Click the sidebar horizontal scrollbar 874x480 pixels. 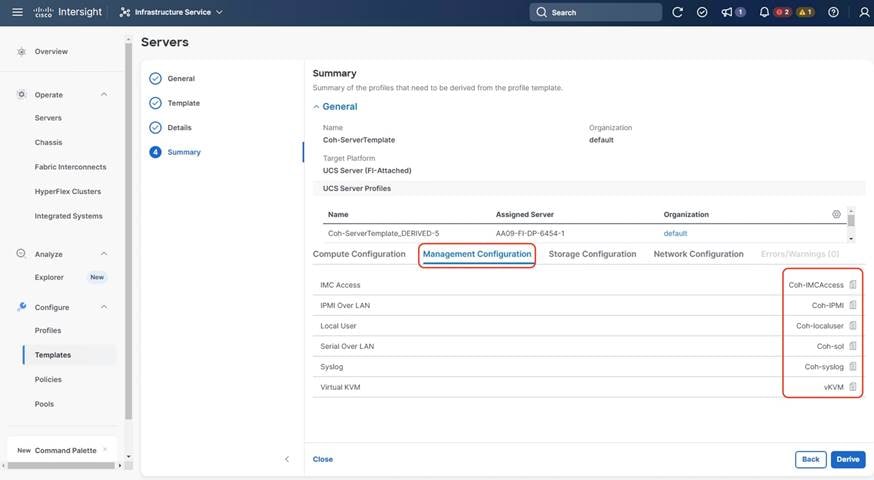[x=61, y=466]
